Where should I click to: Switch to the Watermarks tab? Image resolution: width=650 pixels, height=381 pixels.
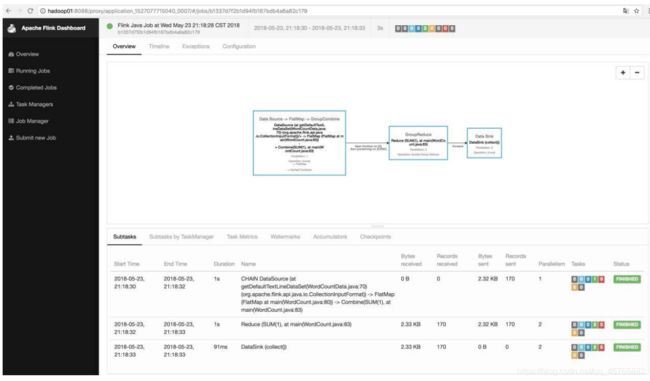pos(285,237)
